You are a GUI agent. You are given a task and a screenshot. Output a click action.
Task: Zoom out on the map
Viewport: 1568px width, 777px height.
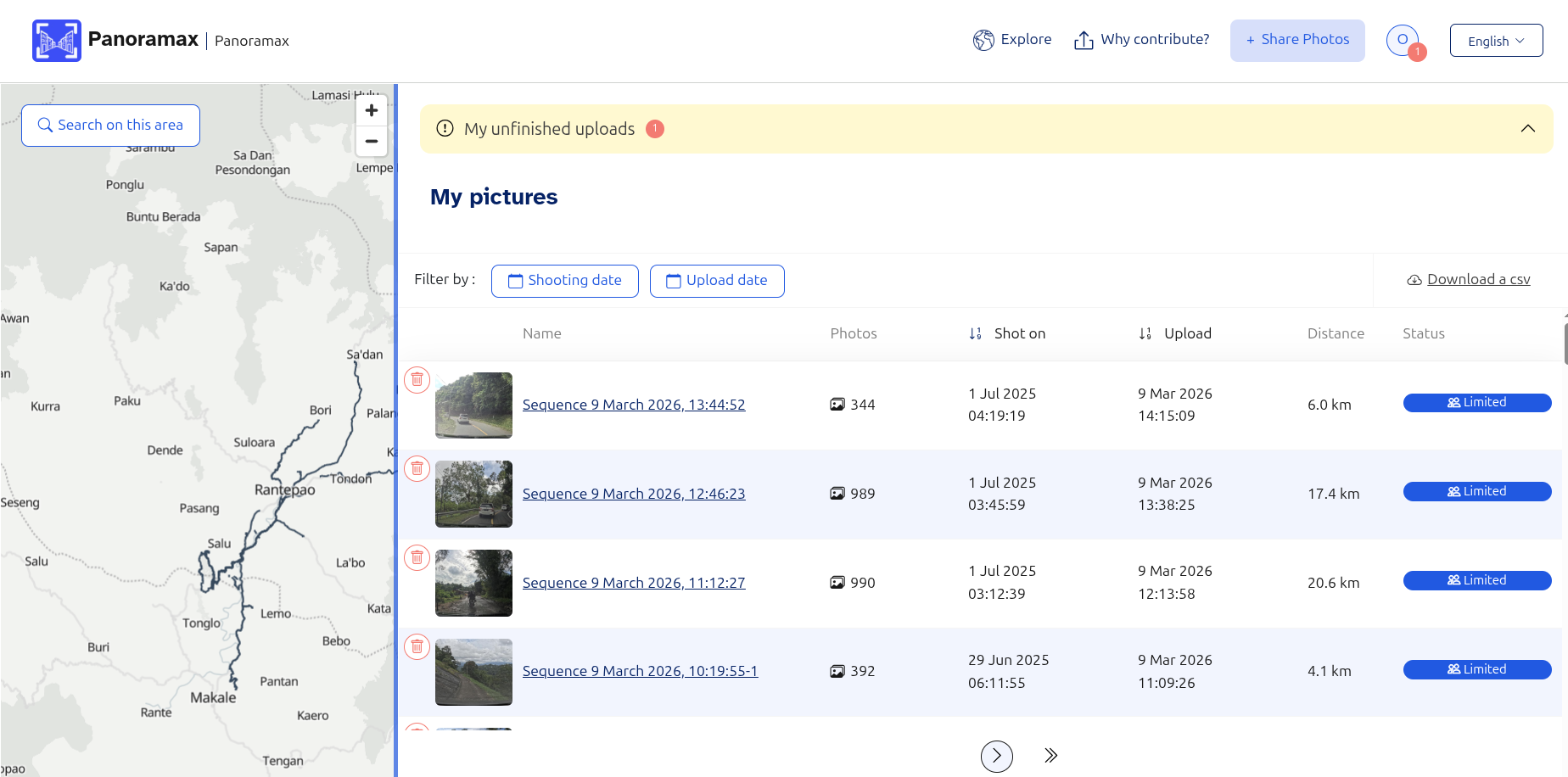pos(372,142)
